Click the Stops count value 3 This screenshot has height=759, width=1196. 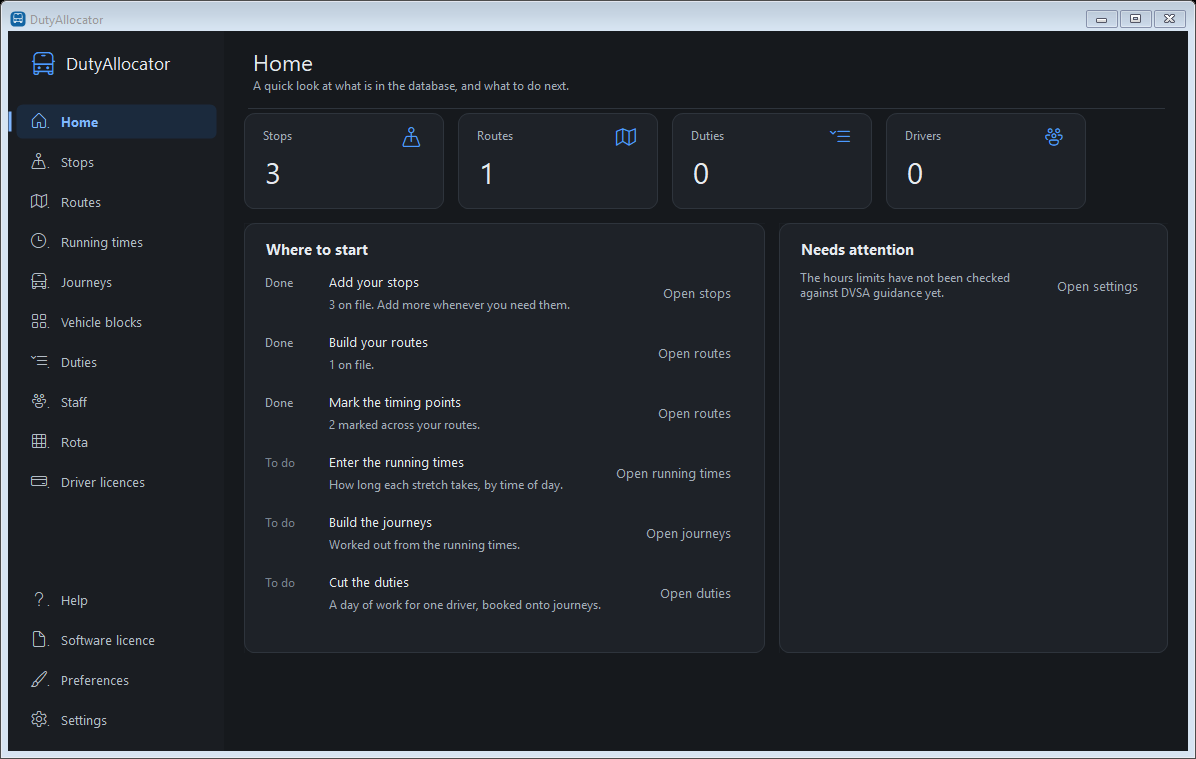click(273, 174)
